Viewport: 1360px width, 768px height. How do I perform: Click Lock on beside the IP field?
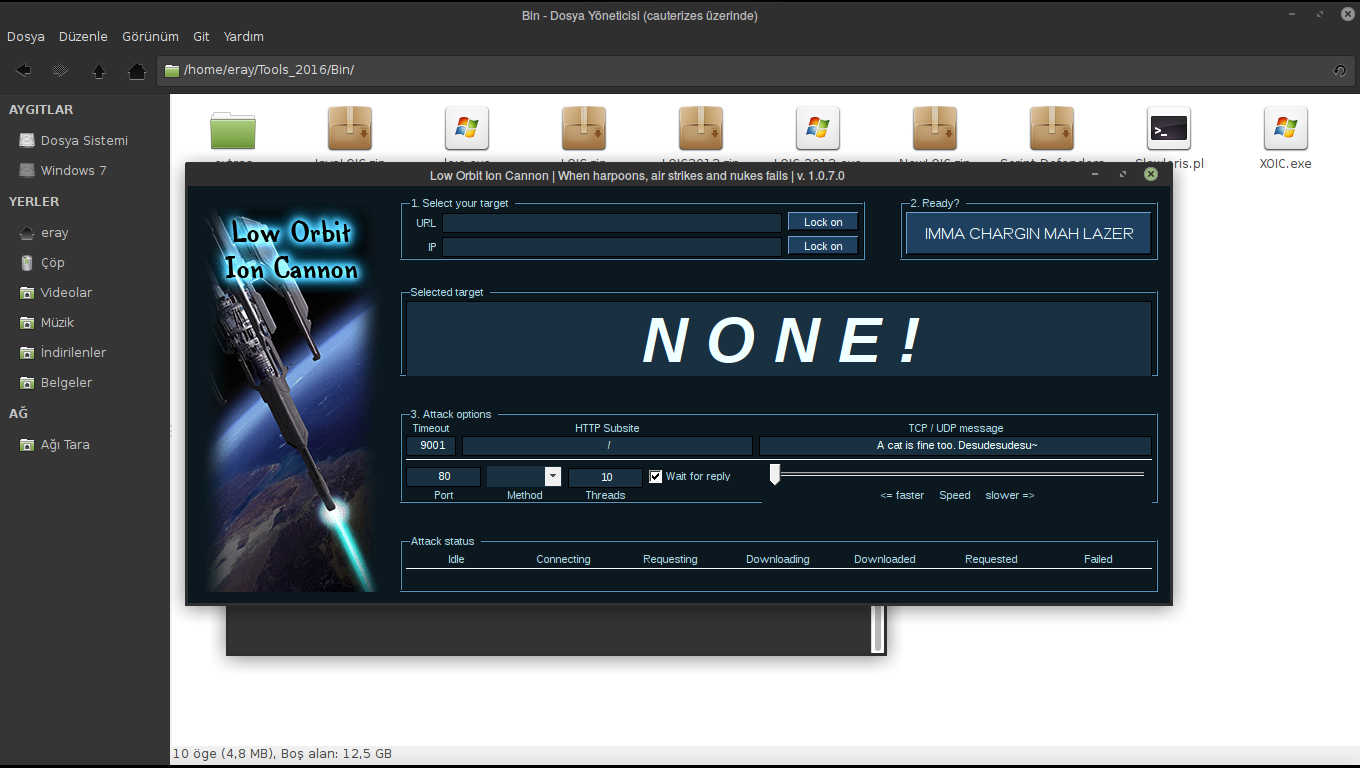pyautogui.click(x=823, y=246)
